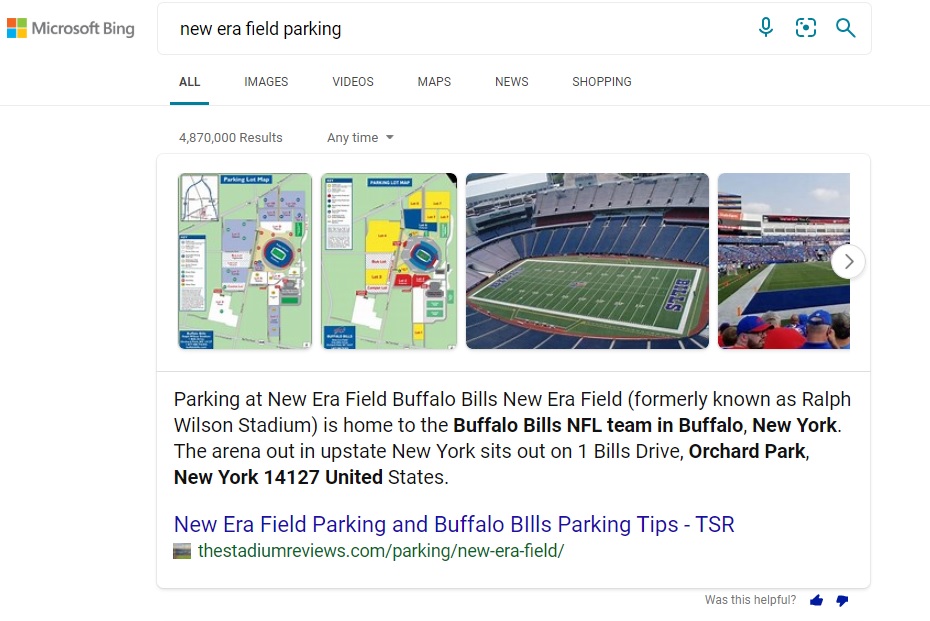Click the thestadiumreviews.com URL link
Image resolution: width=930 pixels, height=621 pixels.
[x=381, y=551]
